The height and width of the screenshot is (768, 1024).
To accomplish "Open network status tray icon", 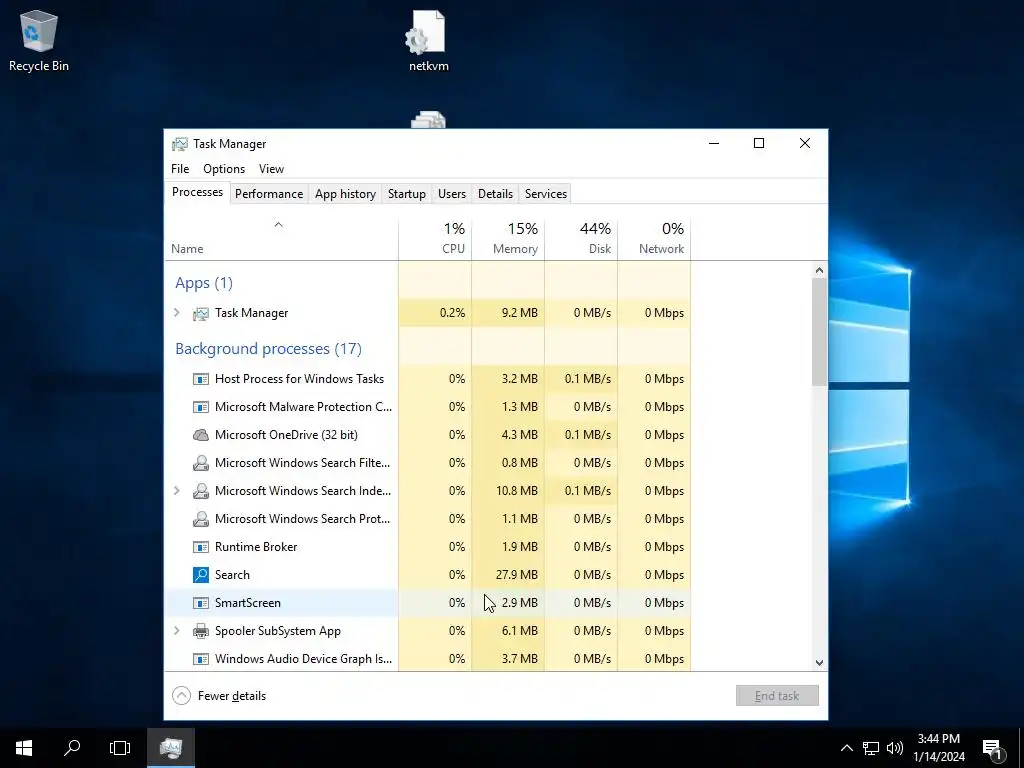I will (871, 748).
